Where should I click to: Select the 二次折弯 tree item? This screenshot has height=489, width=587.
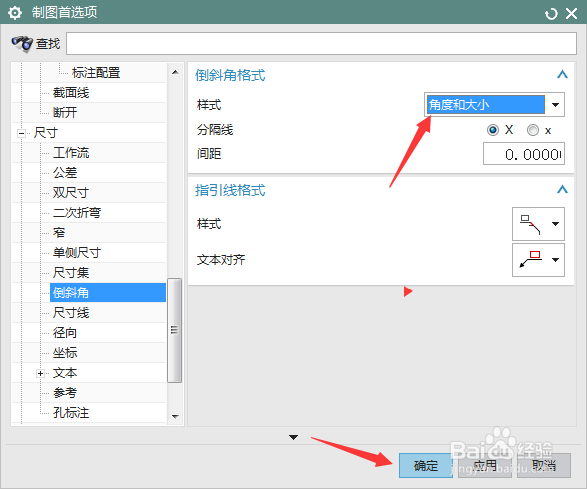click(x=77, y=213)
